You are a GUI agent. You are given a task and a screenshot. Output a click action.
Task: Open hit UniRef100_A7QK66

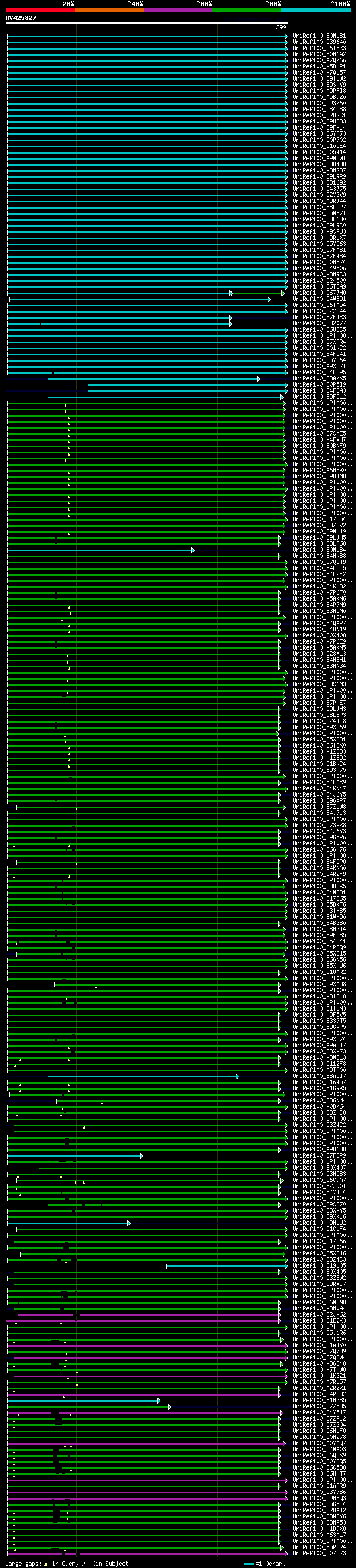(x=319, y=60)
